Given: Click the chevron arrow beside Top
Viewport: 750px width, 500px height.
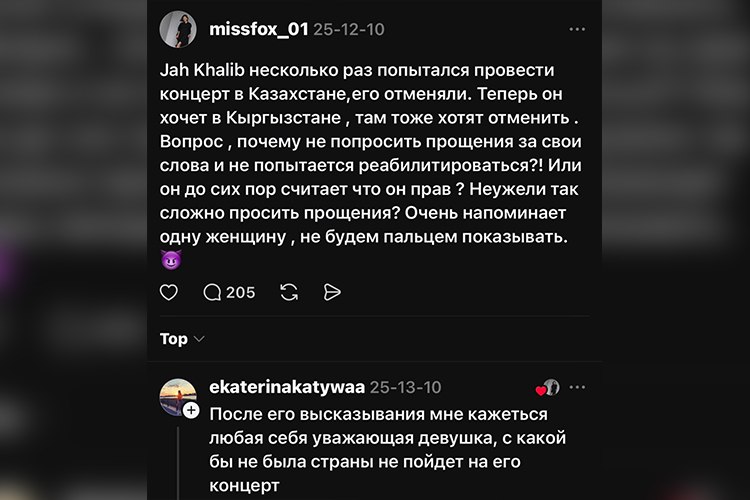Looking at the screenshot, I should [x=199, y=339].
